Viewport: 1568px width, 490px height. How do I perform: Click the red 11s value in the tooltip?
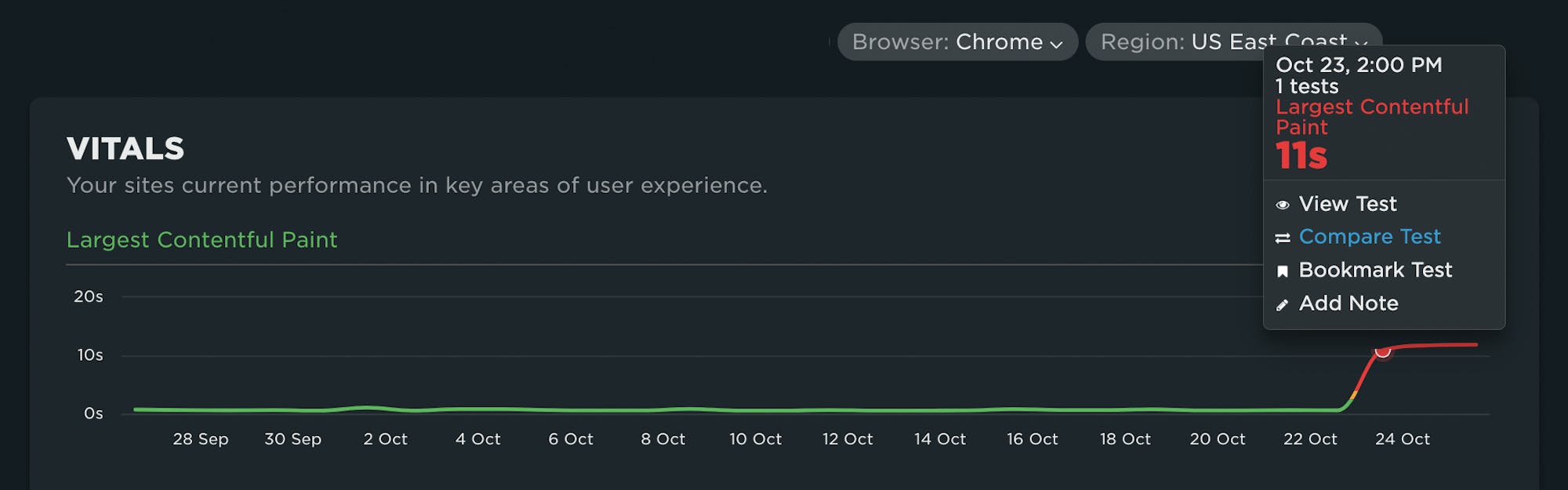pyautogui.click(x=1301, y=156)
